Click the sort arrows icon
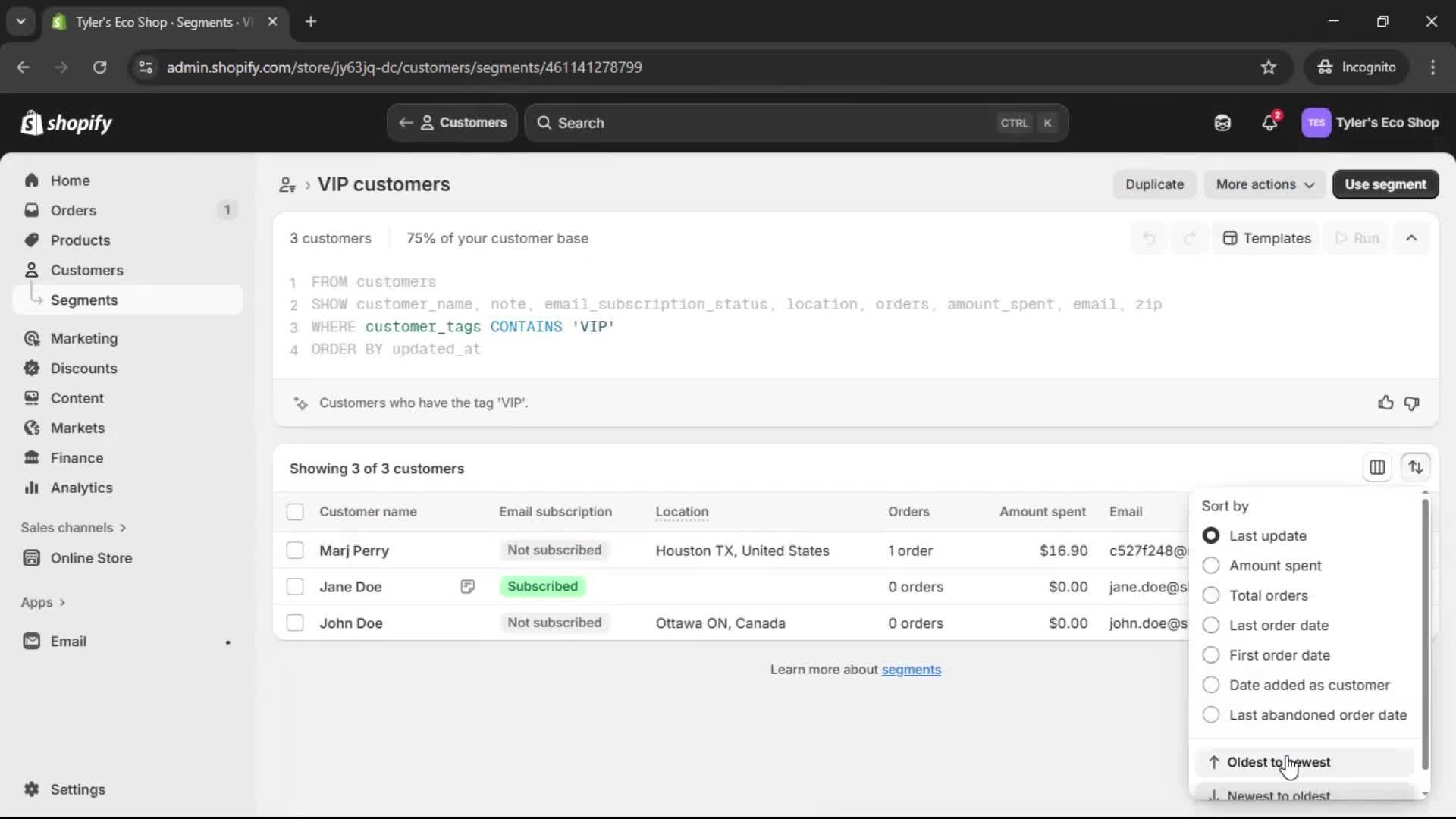The height and width of the screenshot is (819, 1456). [x=1415, y=467]
